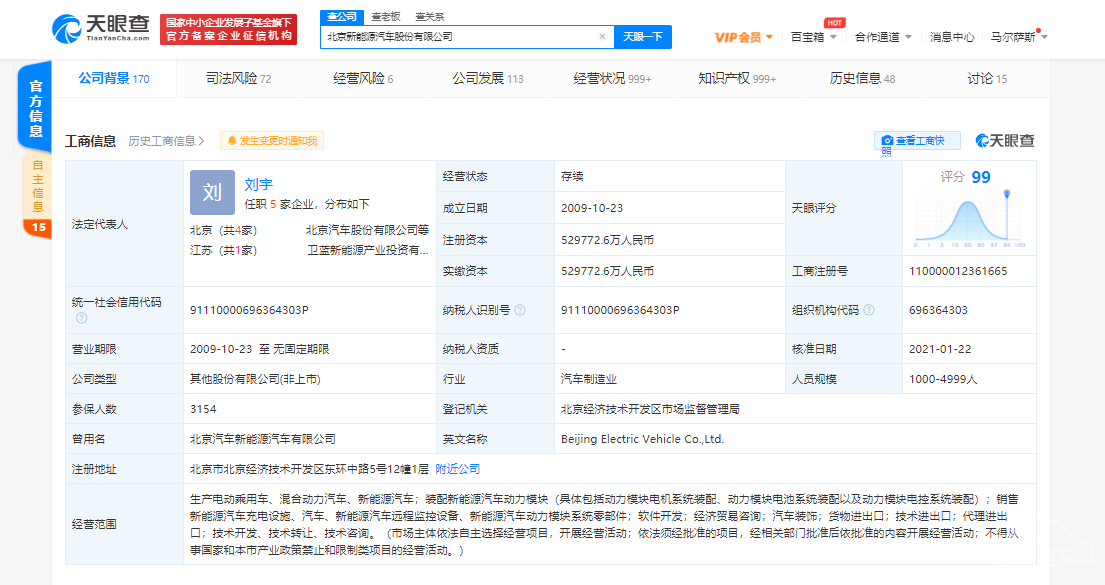Click the 国家中小企业发展子基金 red banner
The width and height of the screenshot is (1105, 585).
(228, 30)
